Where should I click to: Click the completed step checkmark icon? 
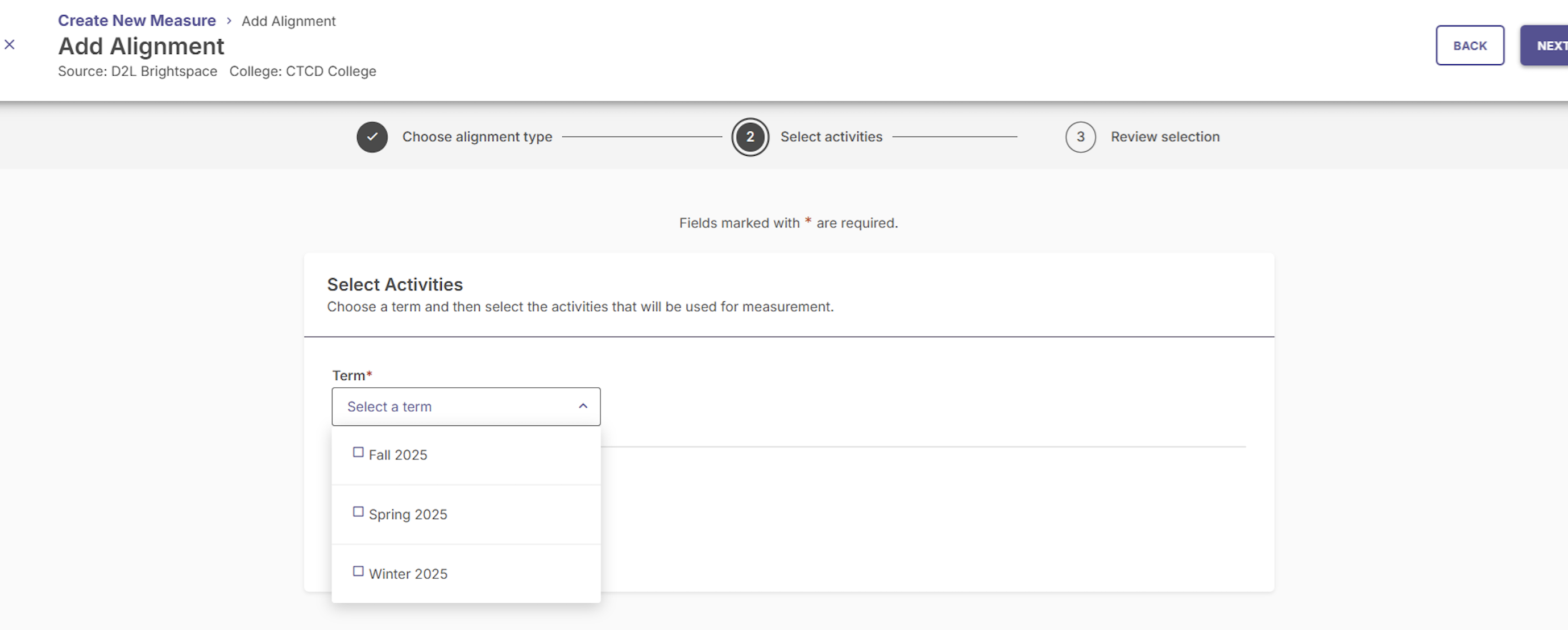(x=372, y=137)
